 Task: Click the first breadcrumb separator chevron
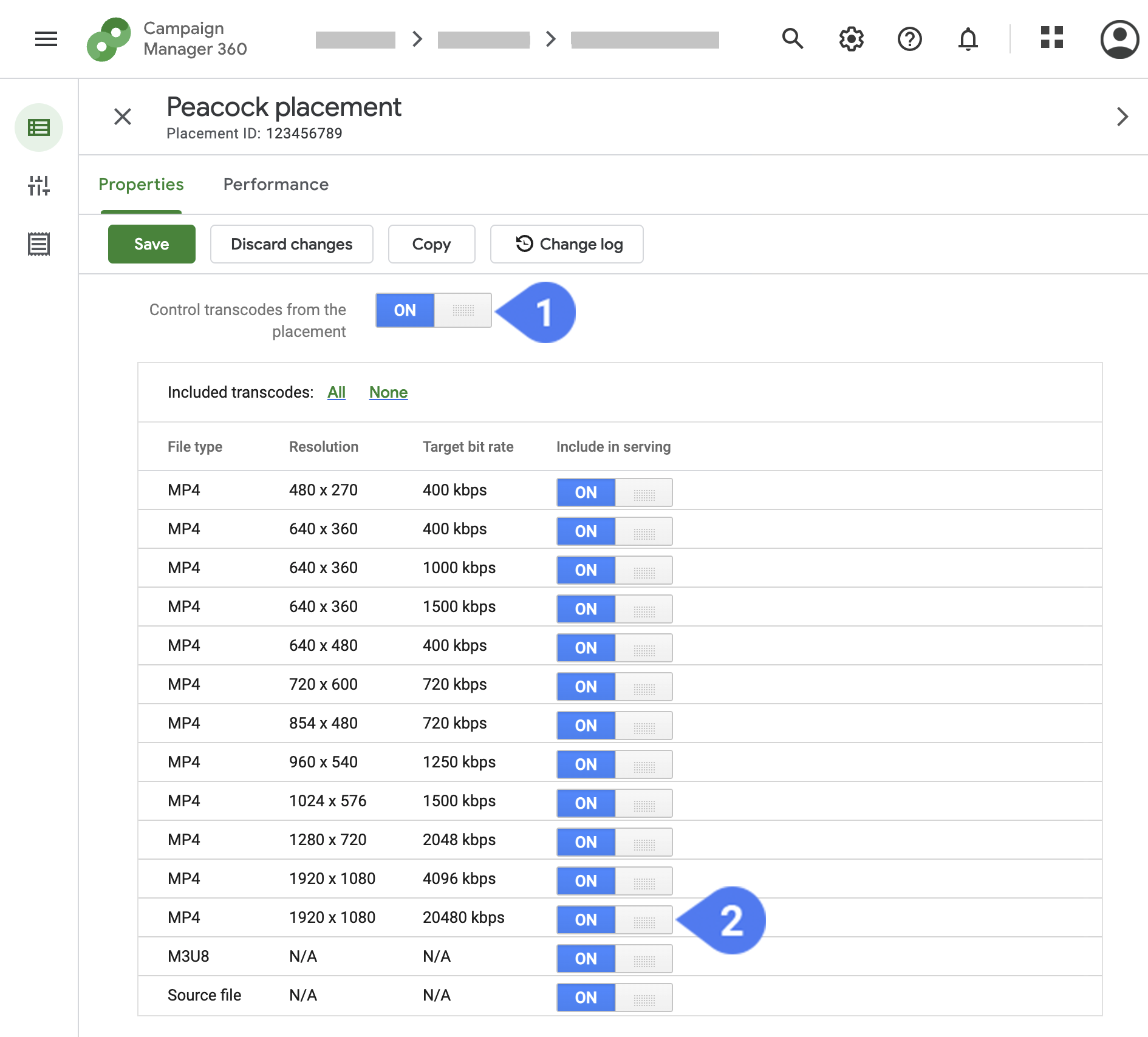pyautogui.click(x=417, y=39)
